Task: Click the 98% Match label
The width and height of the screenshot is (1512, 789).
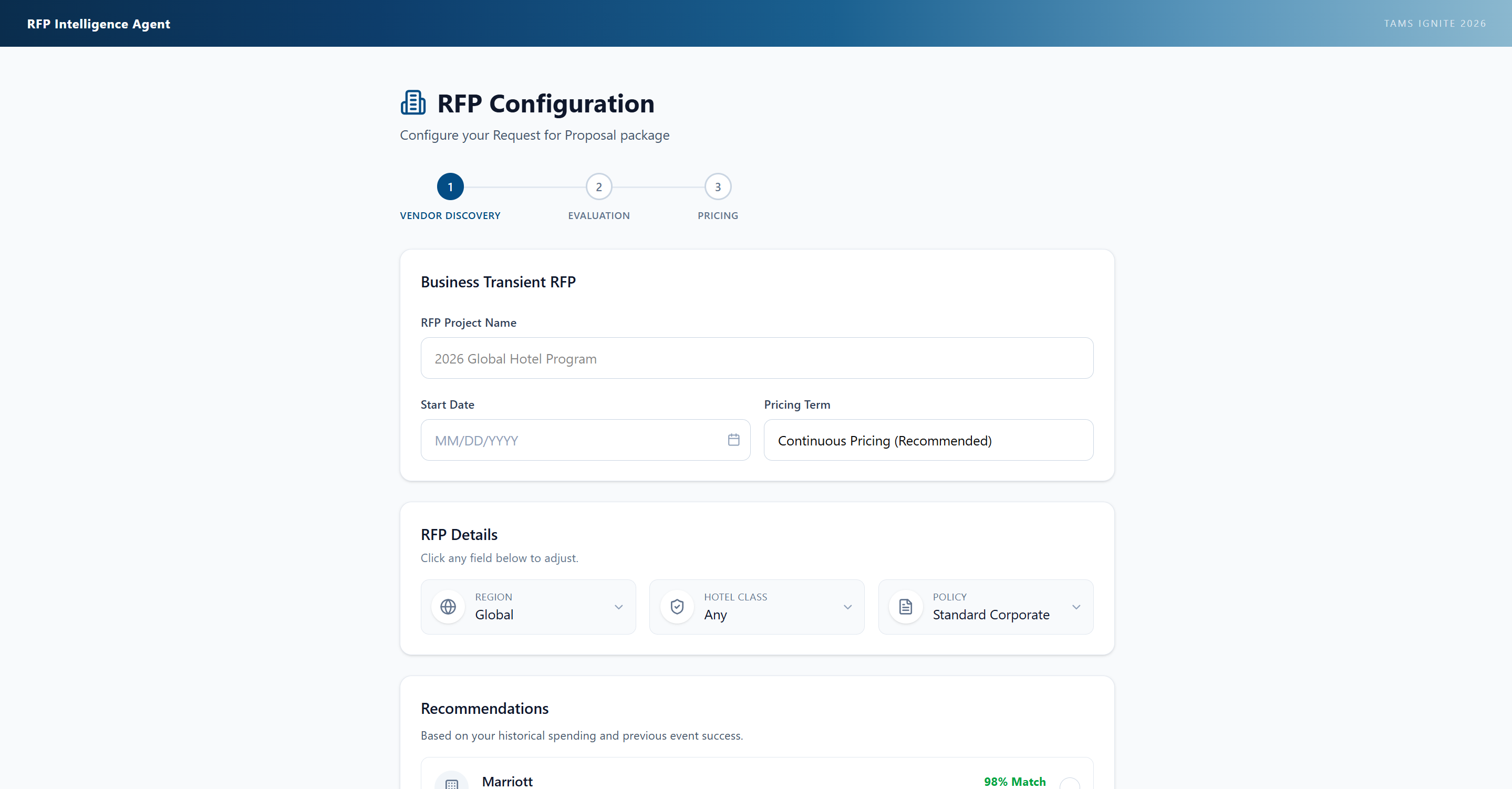Action: point(1015,781)
